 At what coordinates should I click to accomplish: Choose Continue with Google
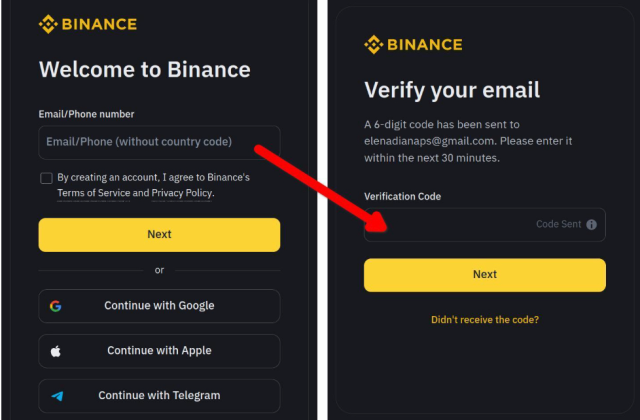pos(159,306)
